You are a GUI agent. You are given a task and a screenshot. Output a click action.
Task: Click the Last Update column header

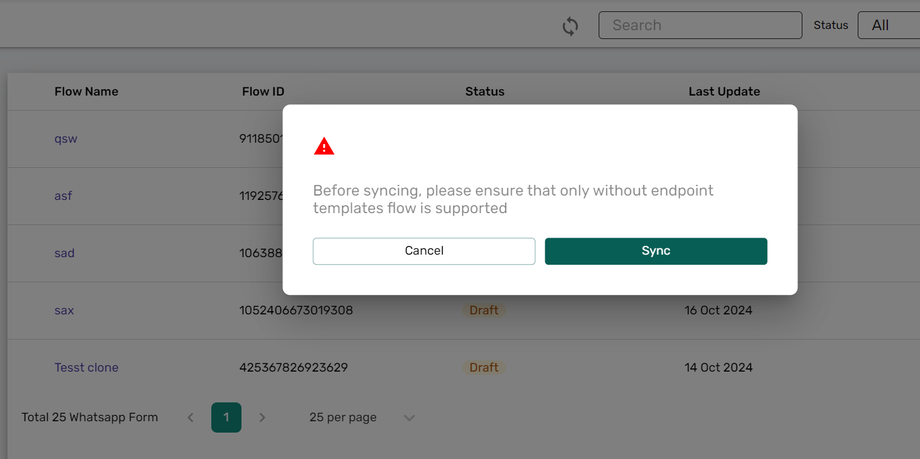coord(724,91)
